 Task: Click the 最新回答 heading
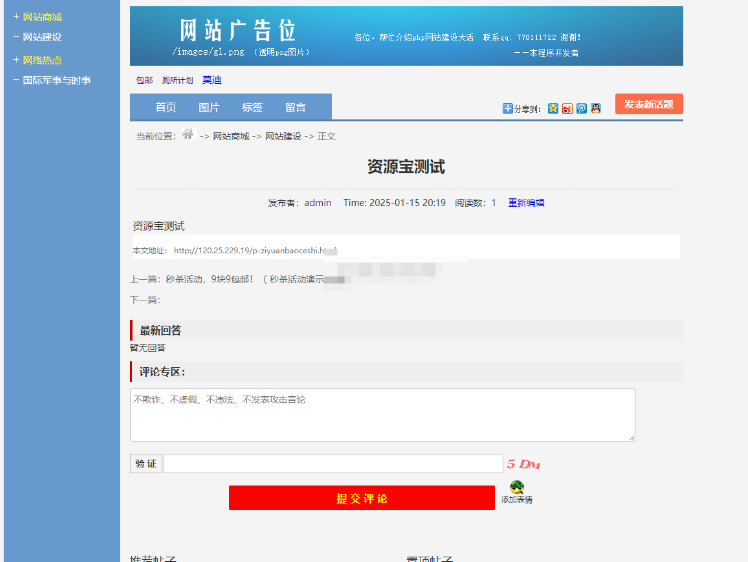point(160,330)
